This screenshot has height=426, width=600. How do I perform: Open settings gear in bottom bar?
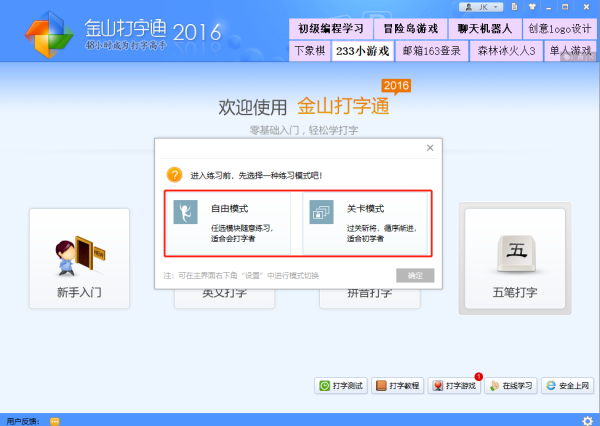pos(587,421)
